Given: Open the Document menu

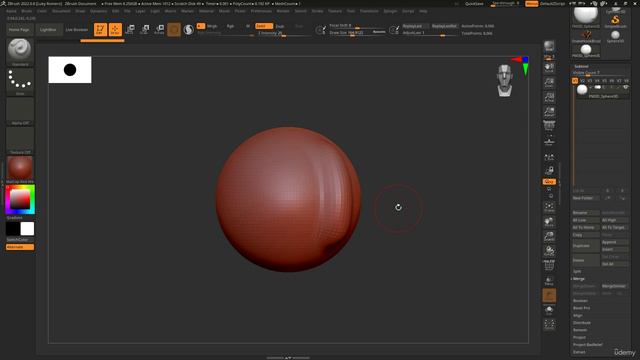Looking at the screenshot, I should (x=61, y=11).
